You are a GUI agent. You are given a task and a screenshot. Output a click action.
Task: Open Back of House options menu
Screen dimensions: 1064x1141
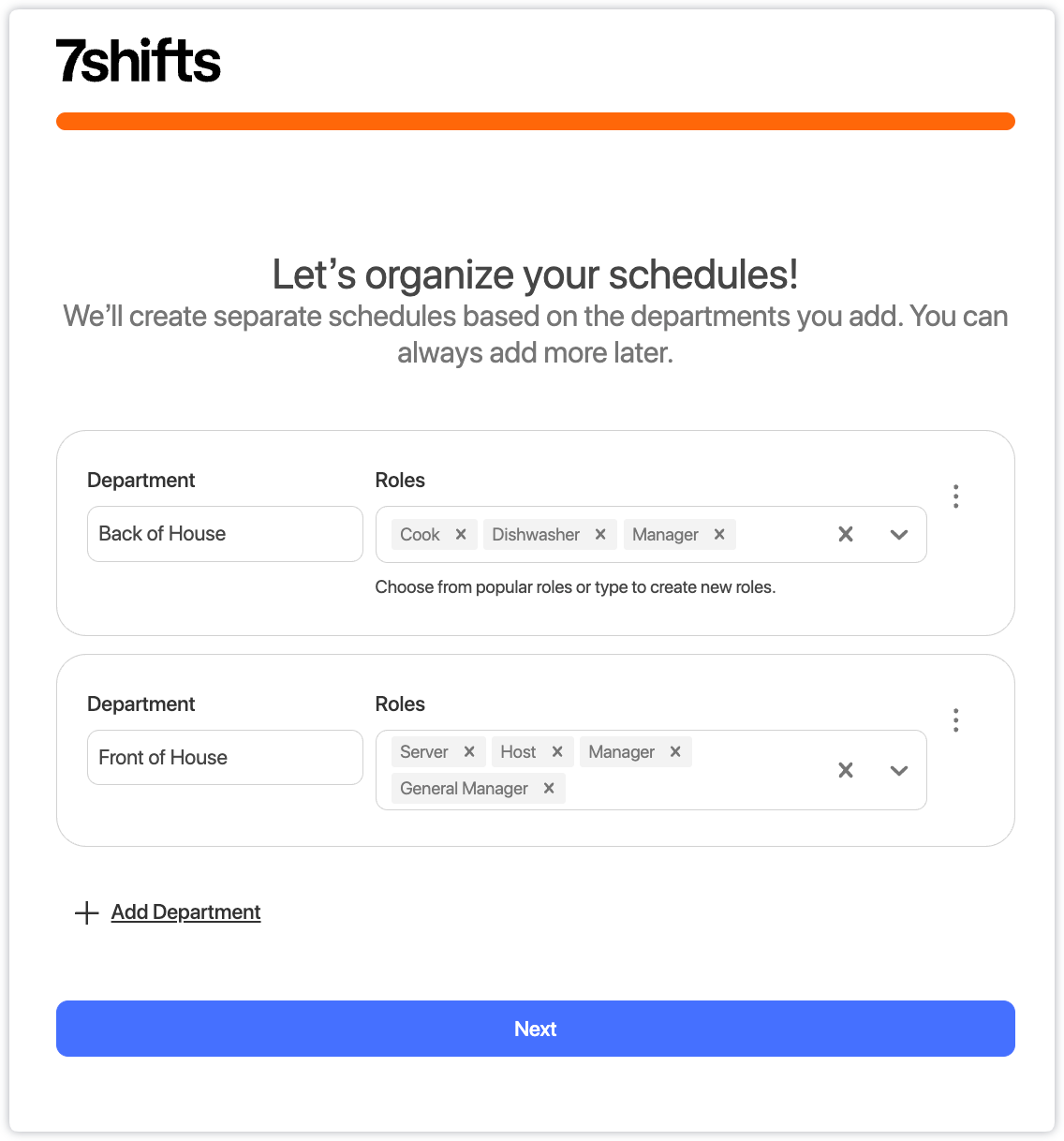click(x=955, y=496)
